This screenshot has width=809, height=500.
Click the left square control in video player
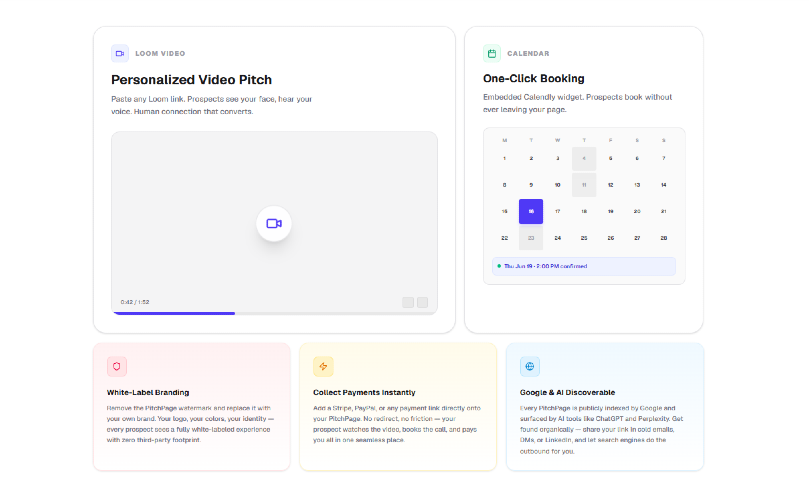tap(408, 302)
